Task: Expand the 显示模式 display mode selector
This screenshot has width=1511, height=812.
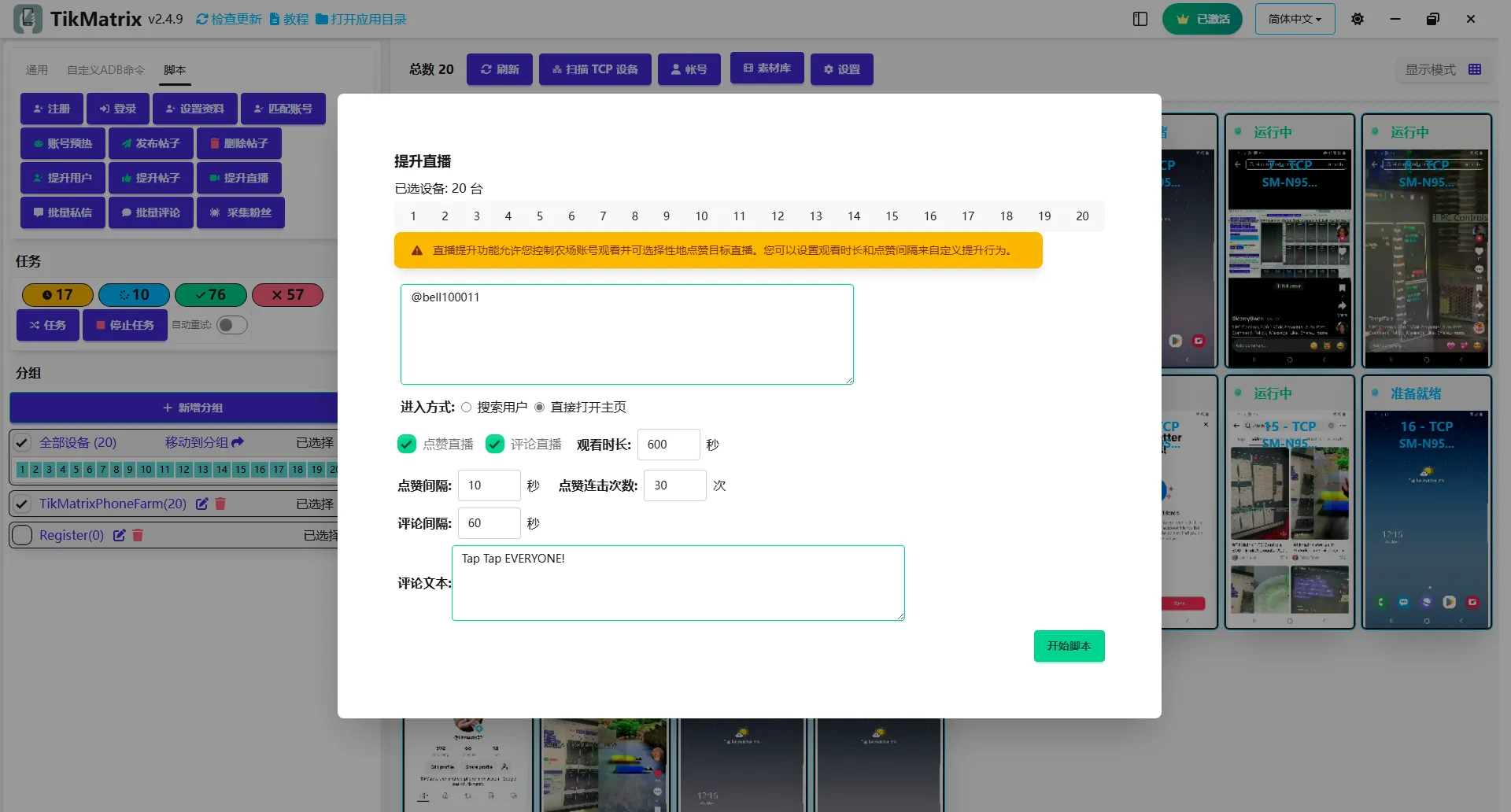Action: click(1432, 69)
